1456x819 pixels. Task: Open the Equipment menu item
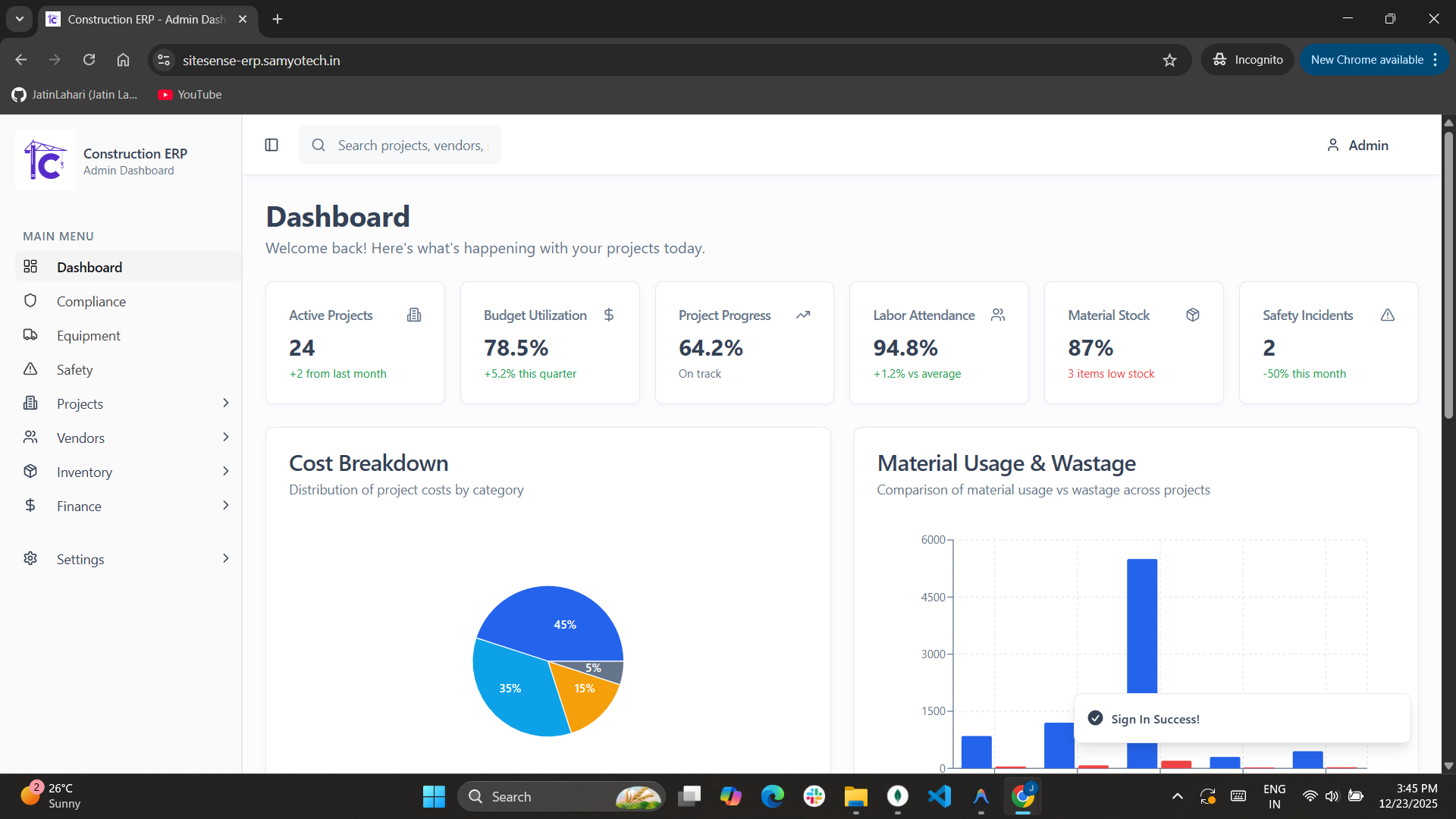tap(88, 335)
